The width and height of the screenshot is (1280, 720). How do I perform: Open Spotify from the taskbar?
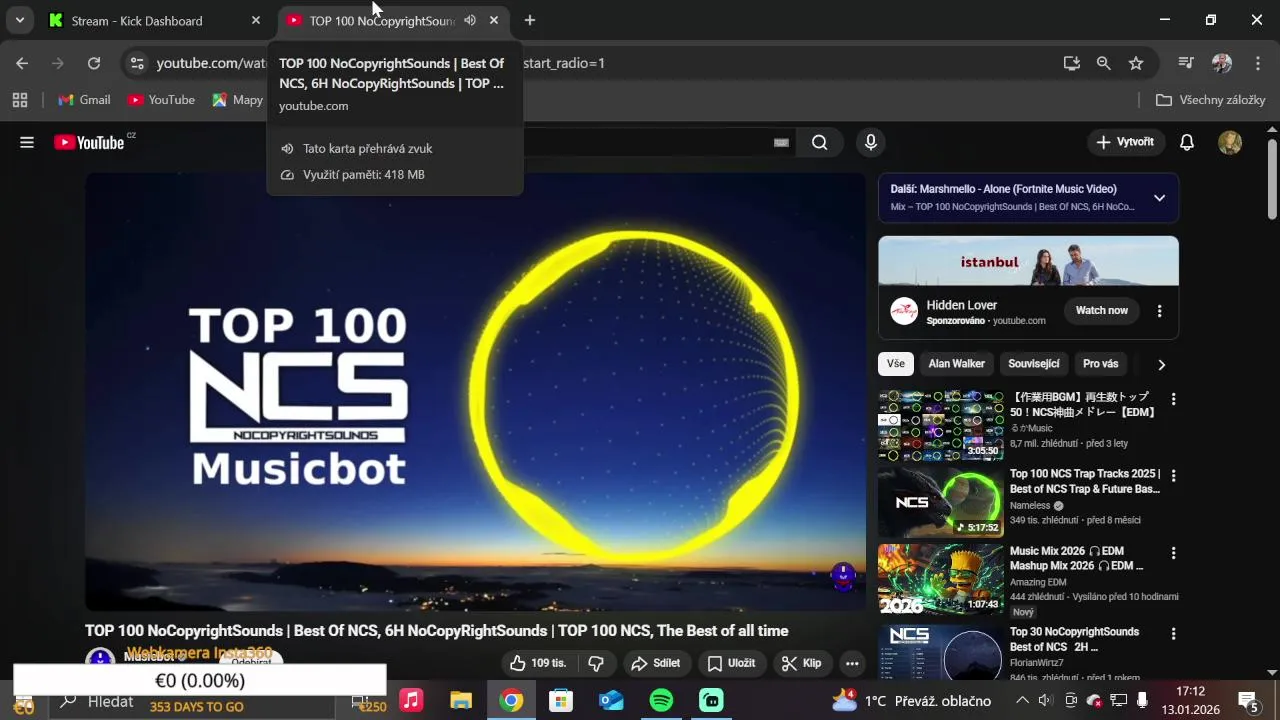(661, 700)
